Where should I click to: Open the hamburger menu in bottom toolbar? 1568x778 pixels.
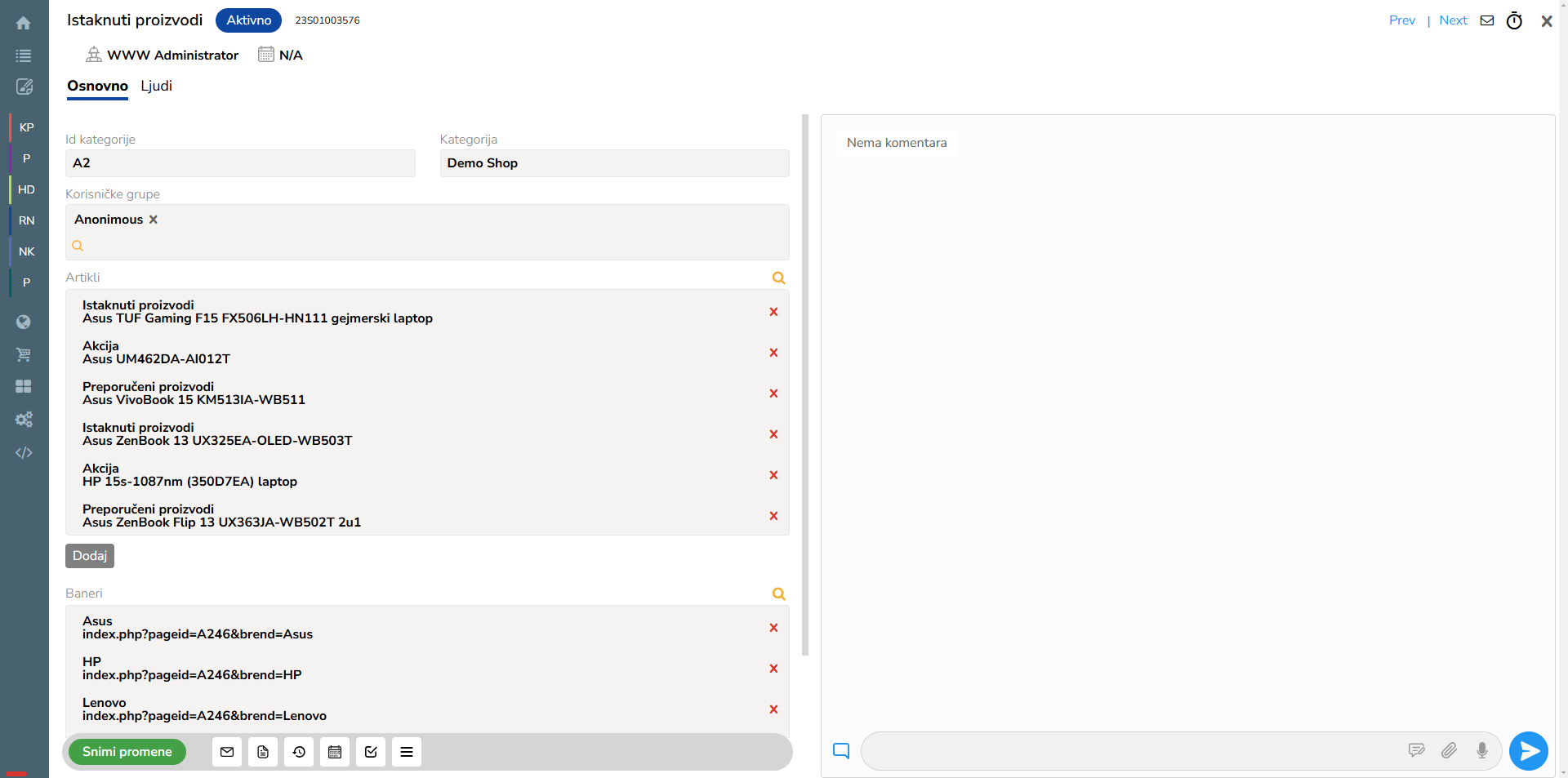pyautogui.click(x=407, y=752)
